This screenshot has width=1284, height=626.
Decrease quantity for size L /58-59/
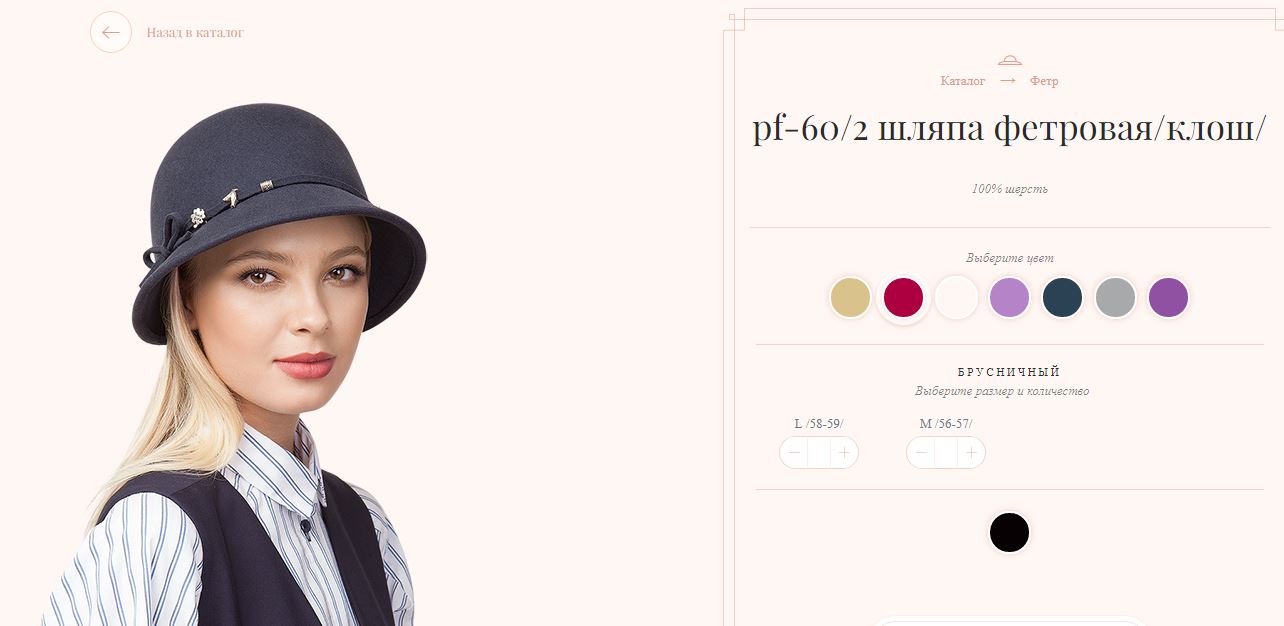pyautogui.click(x=794, y=453)
